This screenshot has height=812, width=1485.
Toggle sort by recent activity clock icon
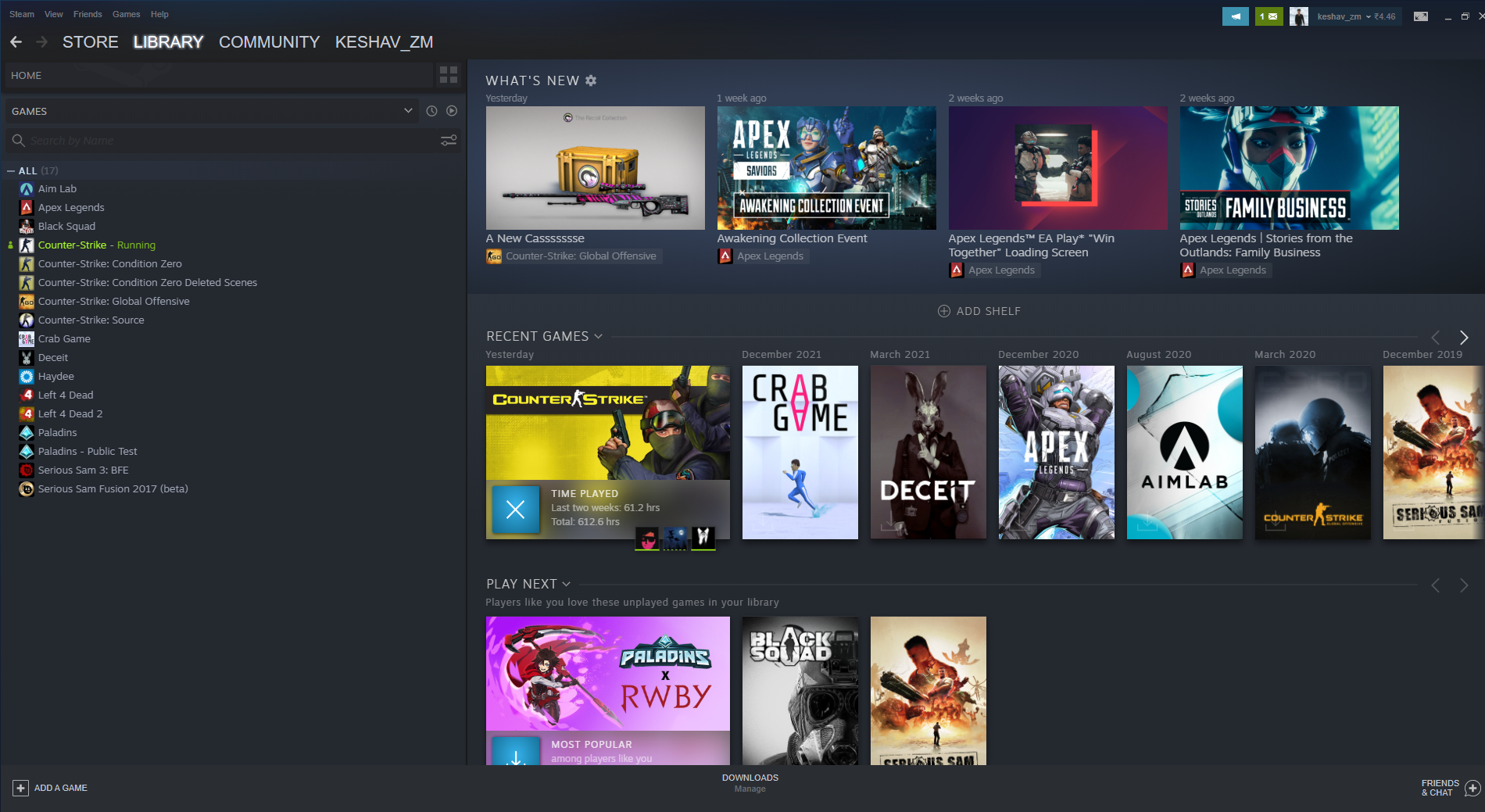pos(431,111)
